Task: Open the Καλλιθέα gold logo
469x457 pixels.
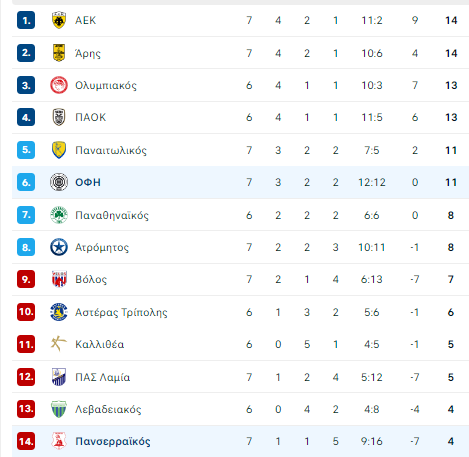Action: 59,344
